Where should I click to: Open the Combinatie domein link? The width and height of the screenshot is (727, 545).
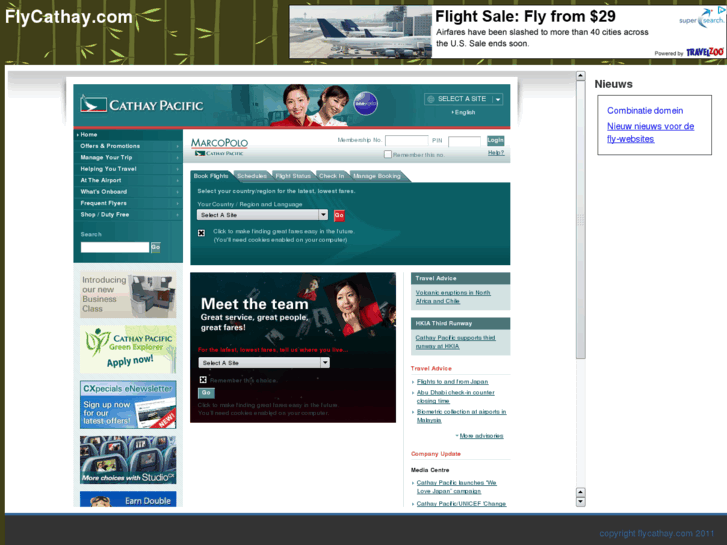645,111
